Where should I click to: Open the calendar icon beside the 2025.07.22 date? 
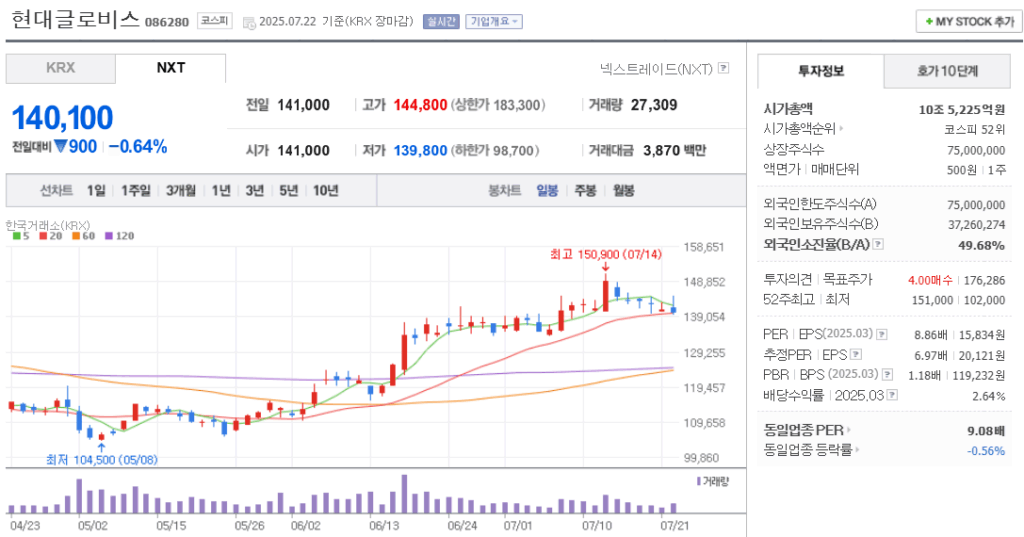(x=249, y=23)
